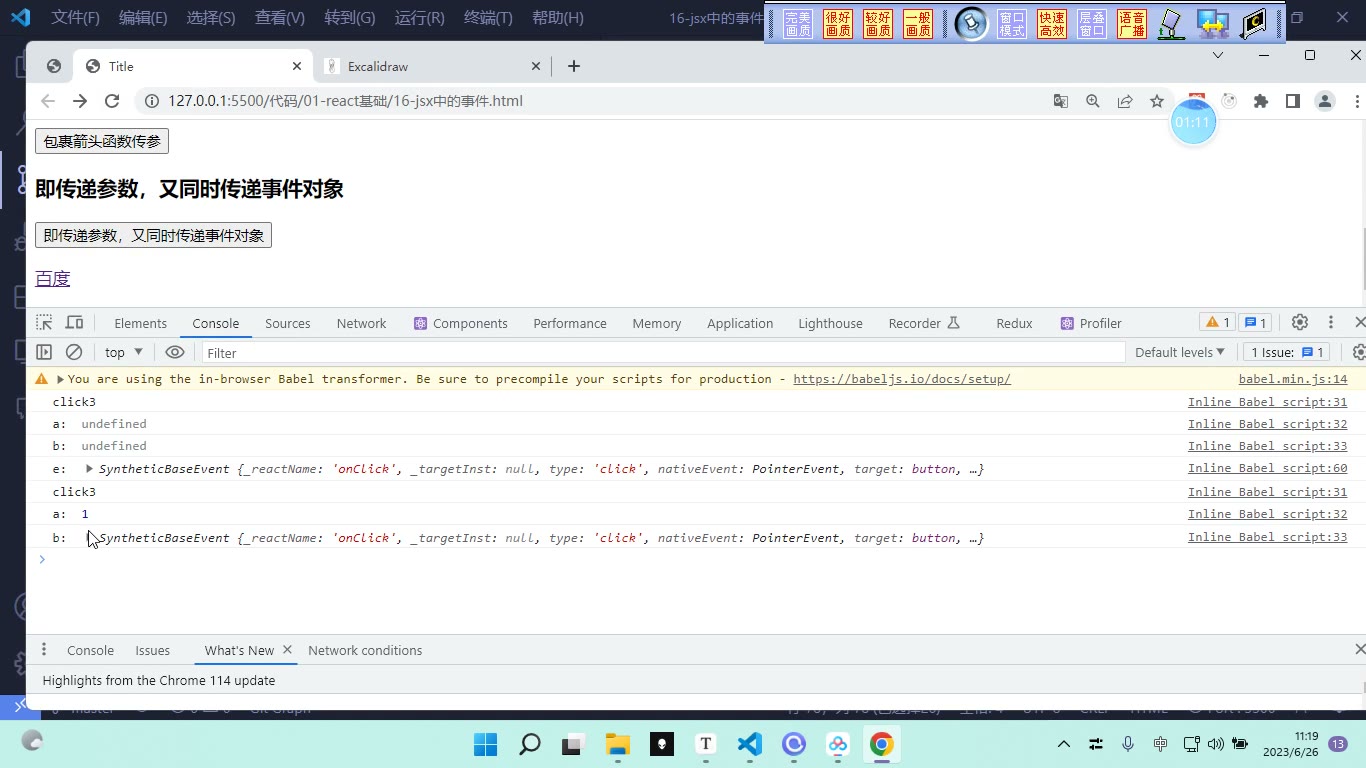Image resolution: width=1366 pixels, height=768 pixels.
Task: Open DevTools settings gear icon
Action: [x=1300, y=322]
